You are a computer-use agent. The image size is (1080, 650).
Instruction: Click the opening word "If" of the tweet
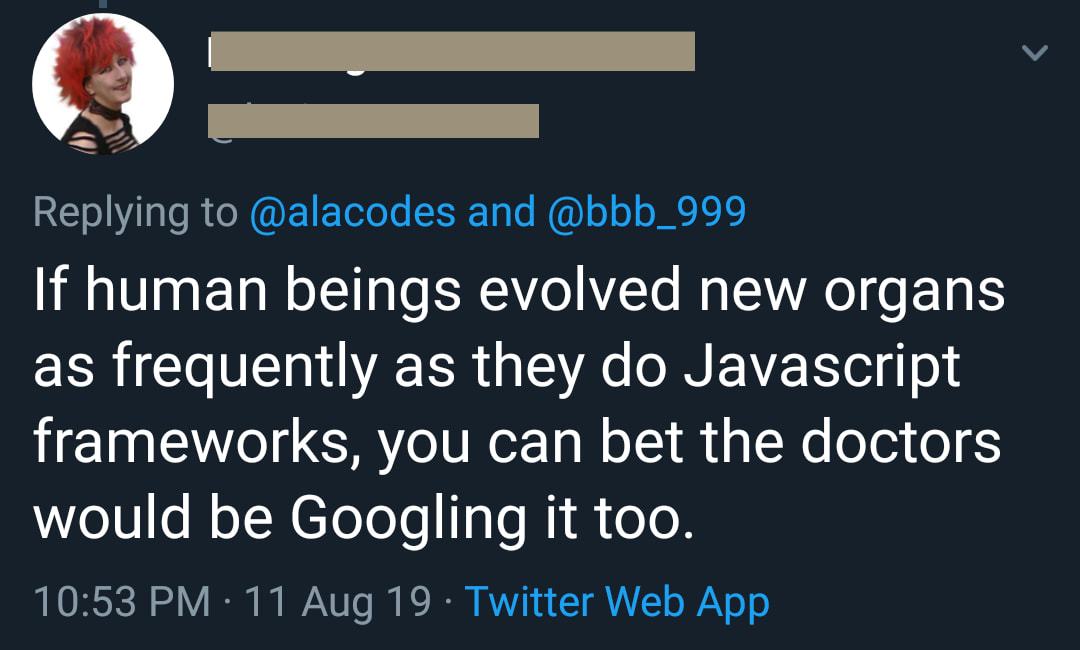pyautogui.click(x=46, y=291)
